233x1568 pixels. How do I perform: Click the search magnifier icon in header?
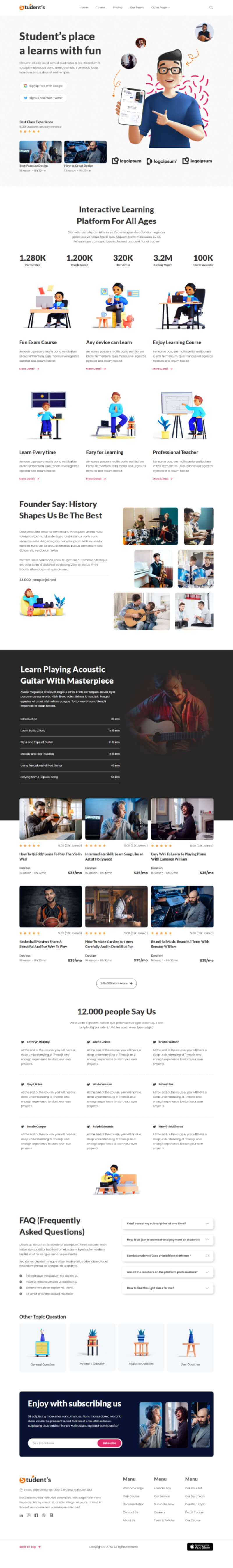(x=211, y=7)
